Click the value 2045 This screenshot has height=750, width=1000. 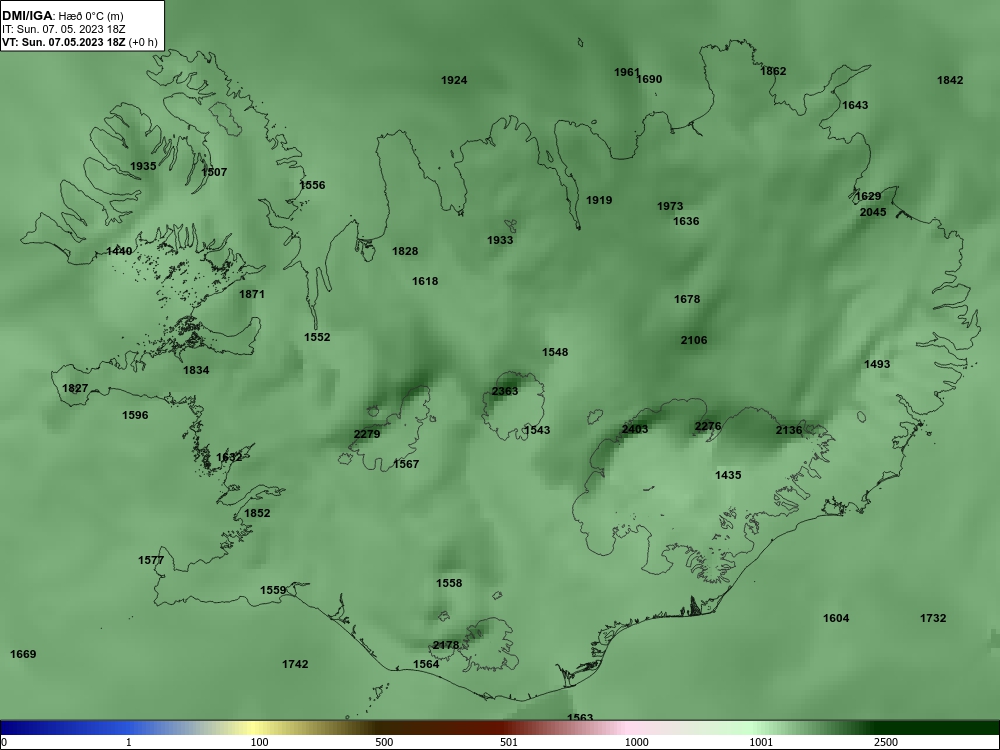tap(873, 212)
